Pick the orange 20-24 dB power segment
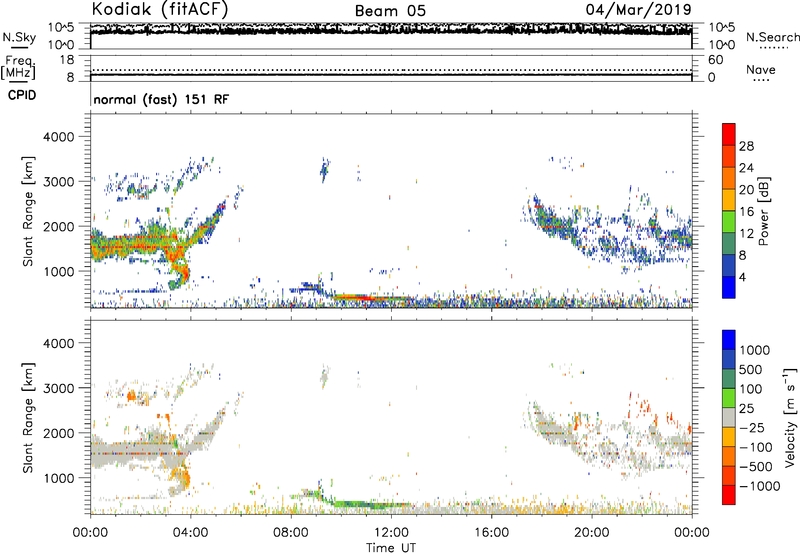Screen dimensions: 800x554 tap(729, 179)
